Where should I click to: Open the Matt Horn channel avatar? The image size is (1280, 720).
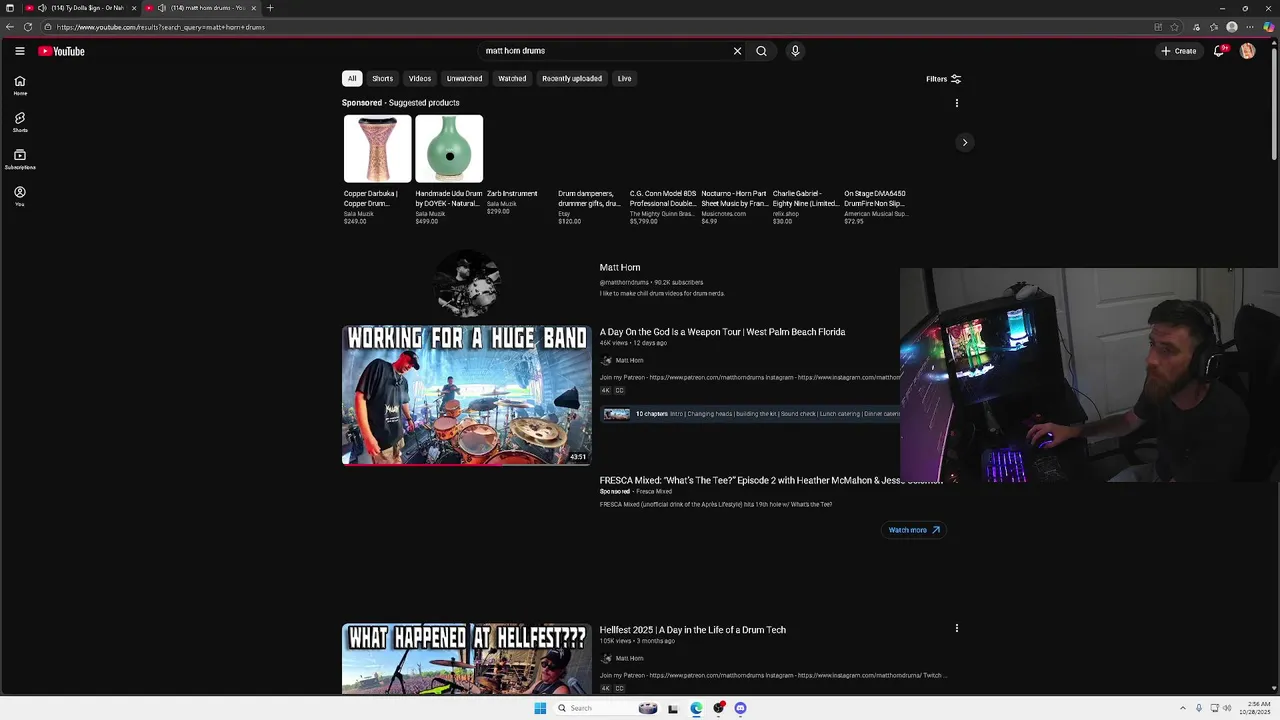[x=467, y=284]
